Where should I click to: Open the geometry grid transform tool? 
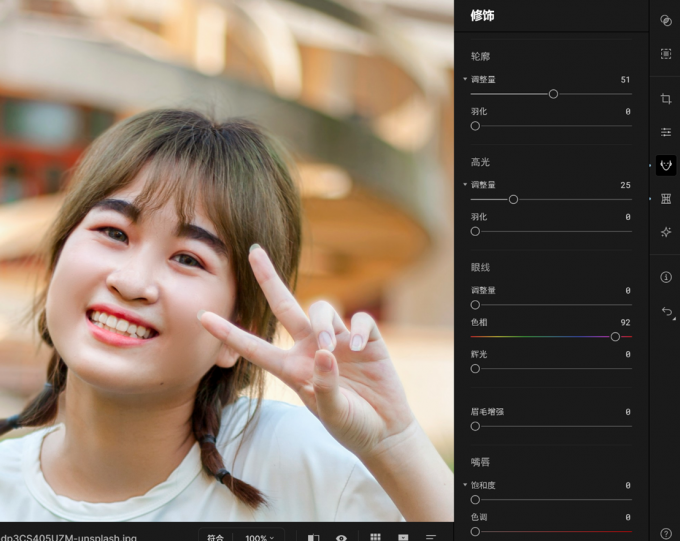point(666,199)
